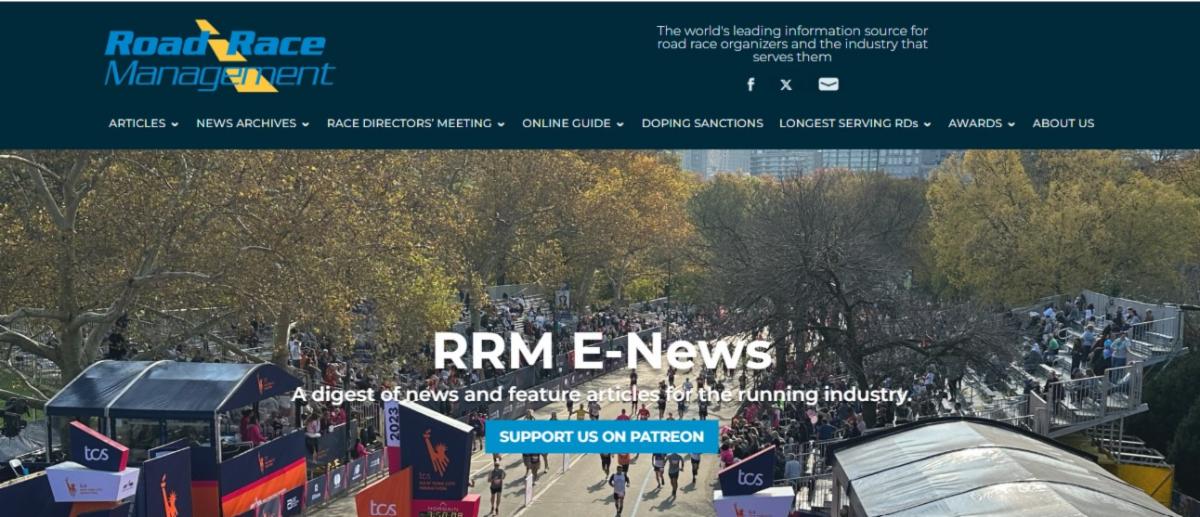The width and height of the screenshot is (1200, 517).
Task: Click the Support Us on Patreon button
Action: (602, 437)
